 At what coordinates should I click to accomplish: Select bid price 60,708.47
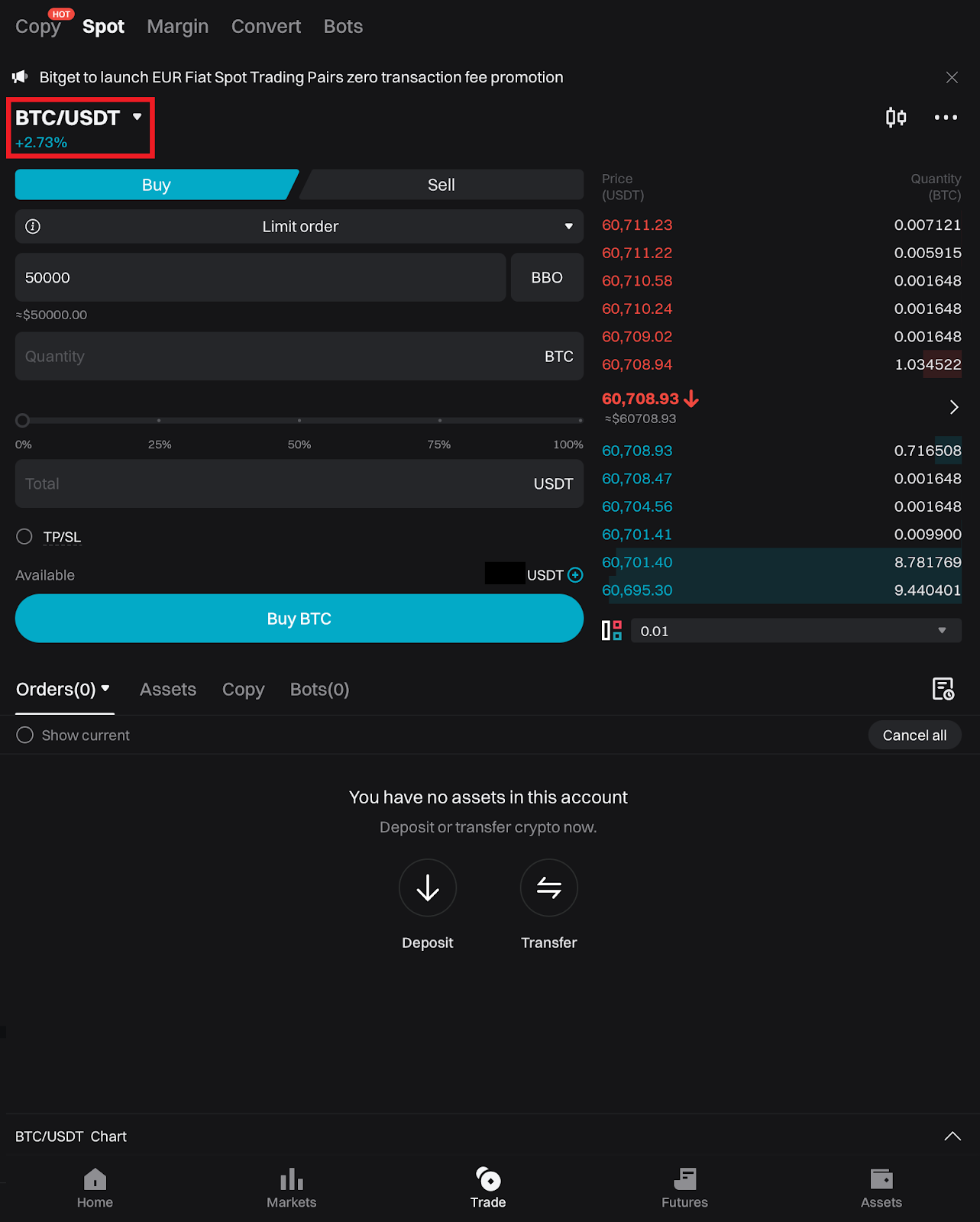pos(637,478)
